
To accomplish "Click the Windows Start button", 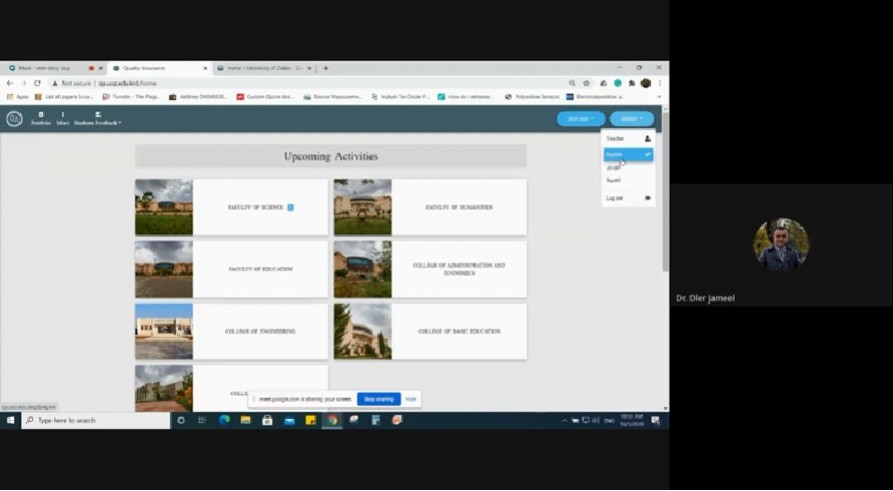I will [10, 420].
